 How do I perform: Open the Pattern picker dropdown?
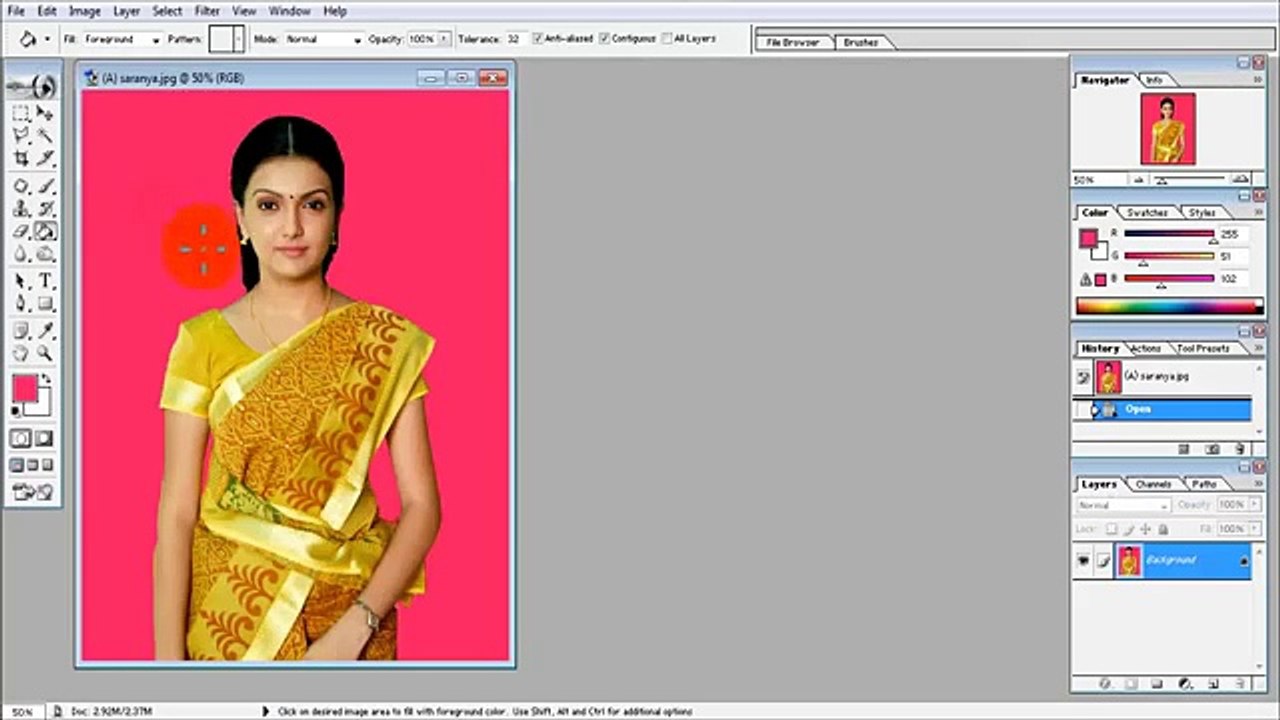click(x=237, y=40)
